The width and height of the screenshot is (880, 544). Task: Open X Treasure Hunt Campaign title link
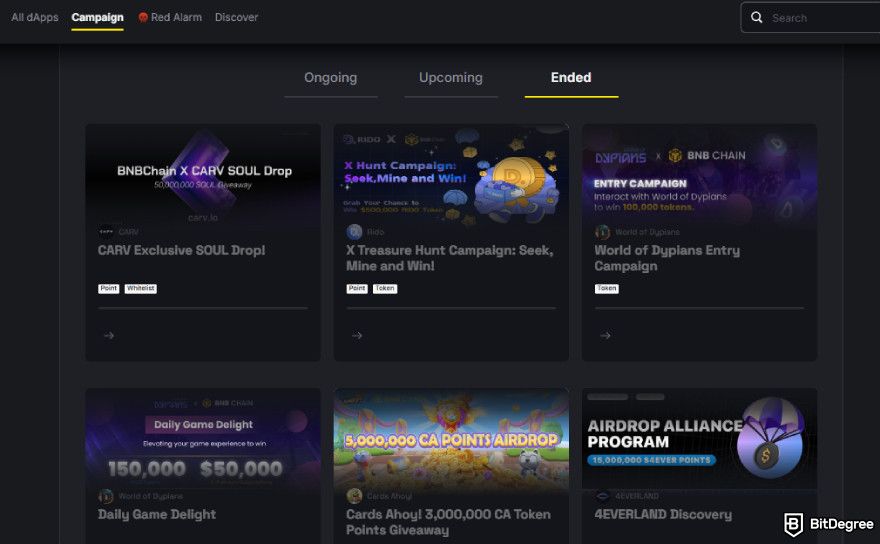click(x=450, y=258)
